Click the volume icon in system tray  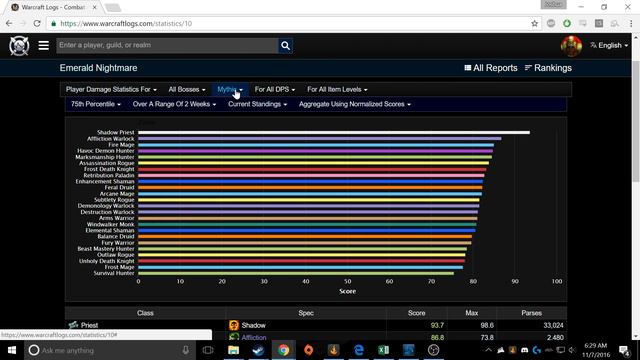point(572,350)
